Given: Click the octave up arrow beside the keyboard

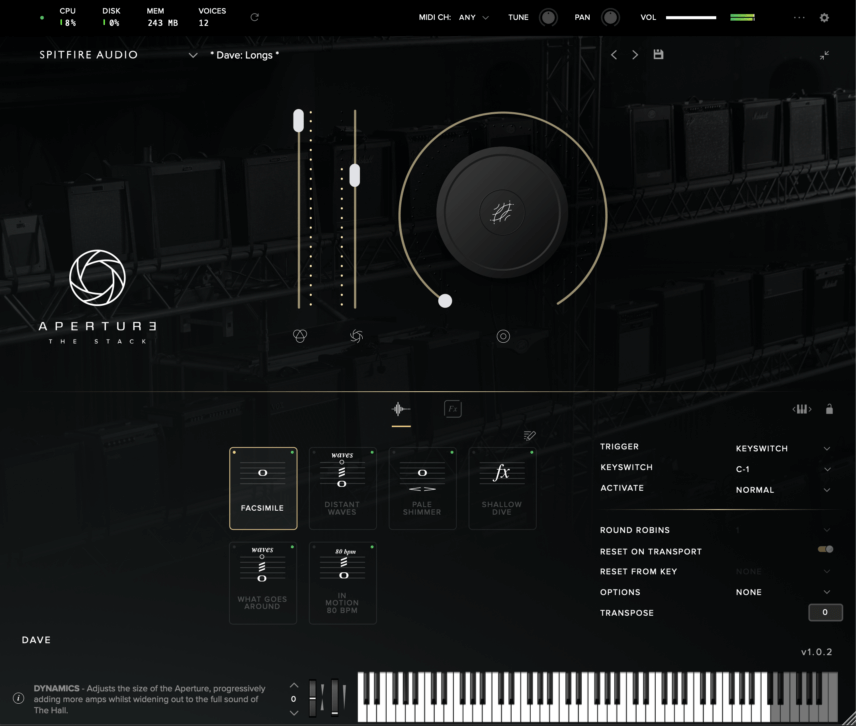Looking at the screenshot, I should pos(294,685).
